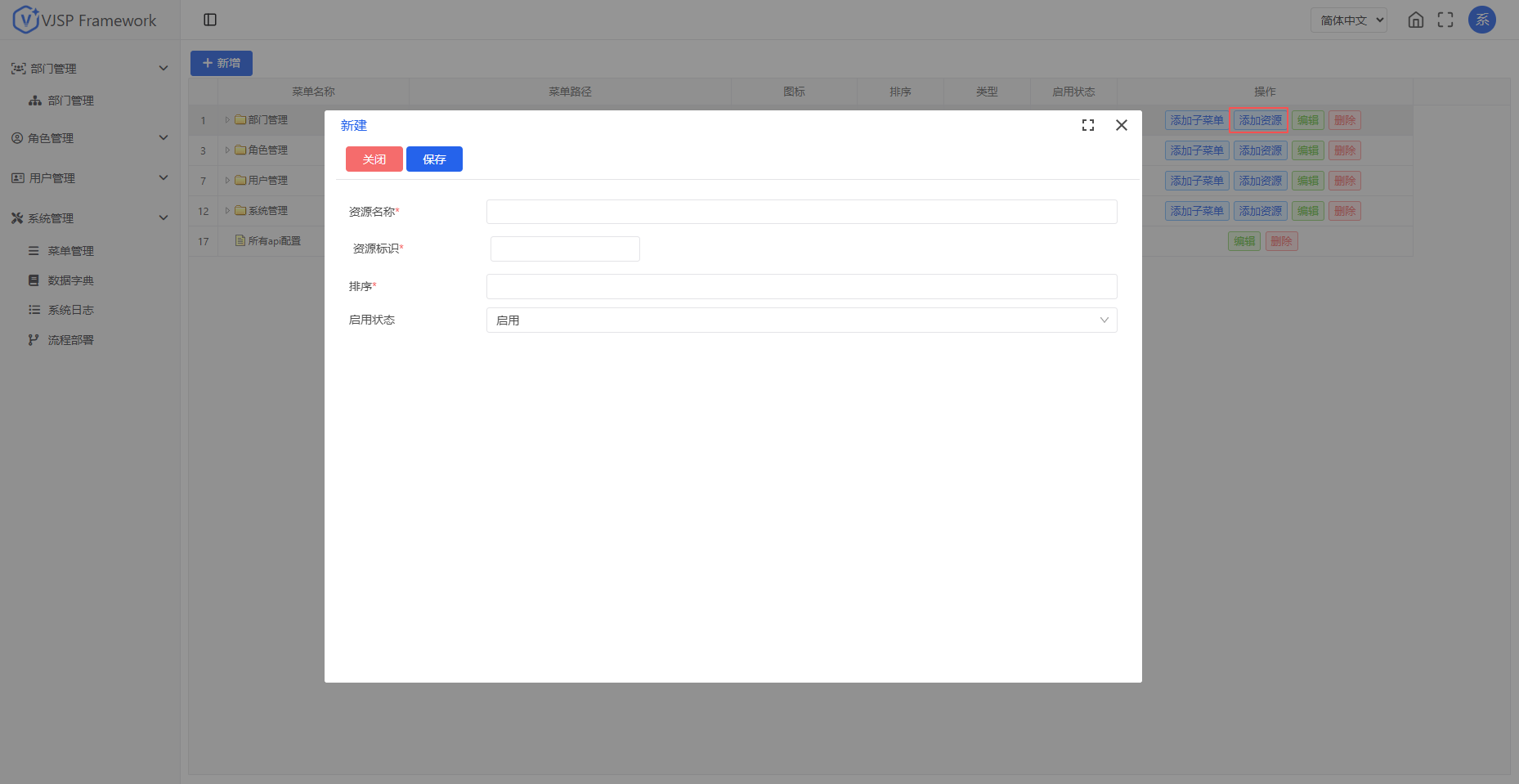This screenshot has width=1519, height=784.
Task: Maximize the 新建 dialog with expand icon
Action: tap(1087, 125)
